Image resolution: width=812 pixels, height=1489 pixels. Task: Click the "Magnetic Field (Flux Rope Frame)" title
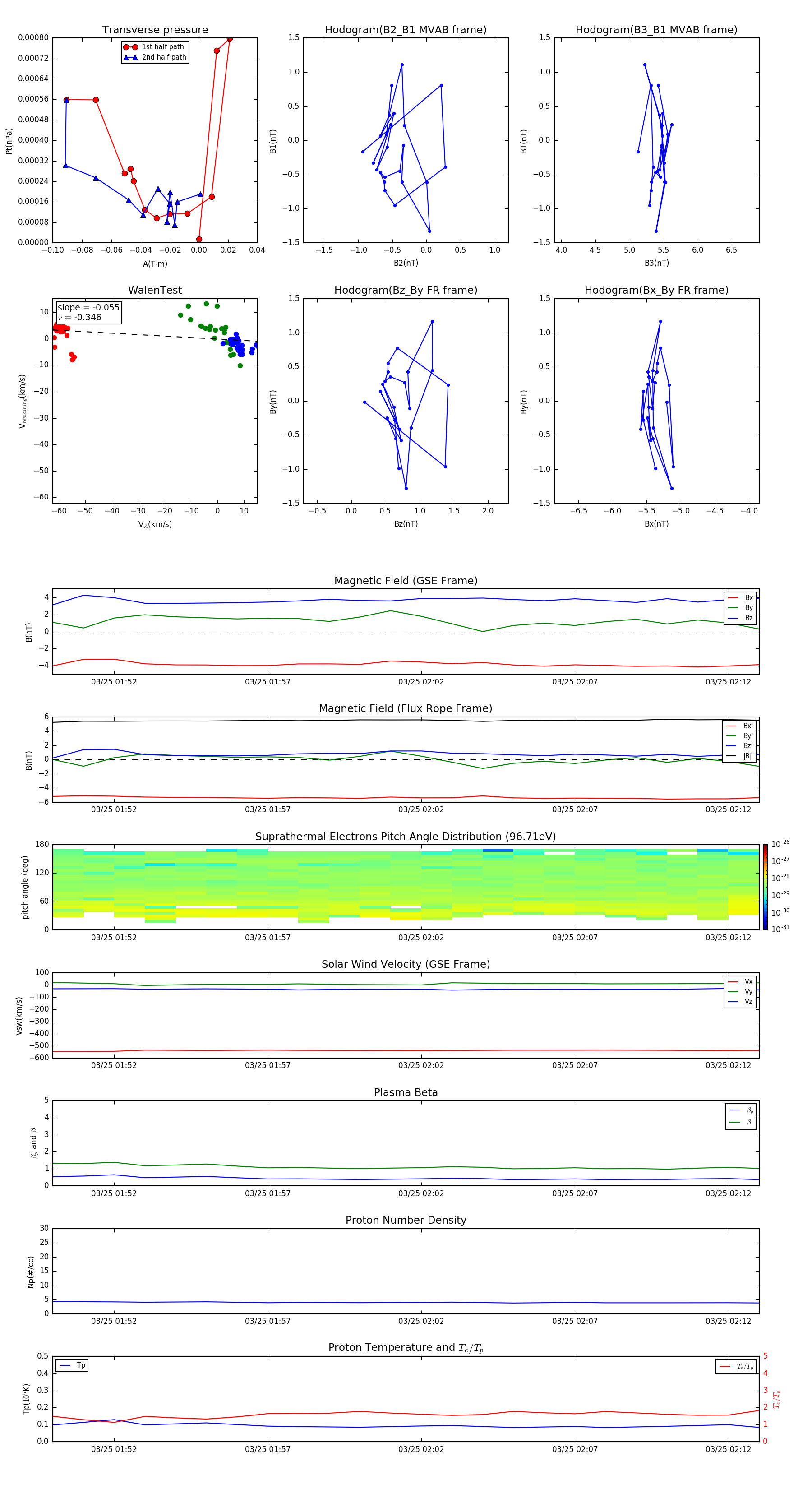click(x=406, y=709)
